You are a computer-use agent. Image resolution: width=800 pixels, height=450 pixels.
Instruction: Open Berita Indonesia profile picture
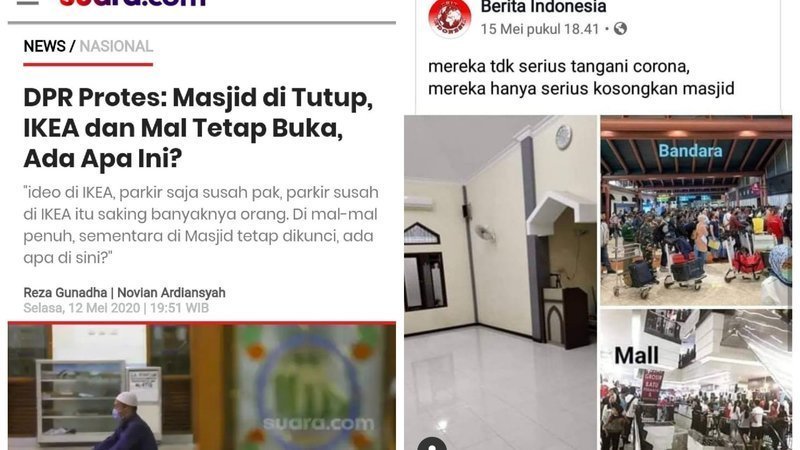[x=449, y=18]
